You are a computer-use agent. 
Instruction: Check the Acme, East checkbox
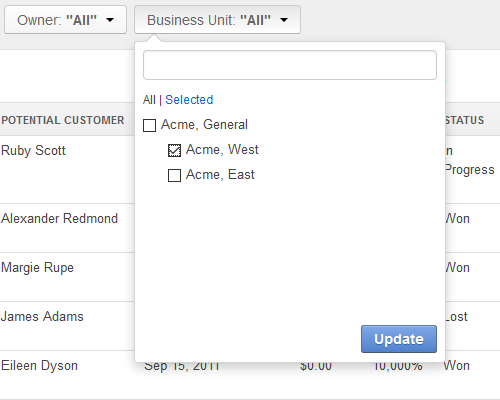point(174,175)
